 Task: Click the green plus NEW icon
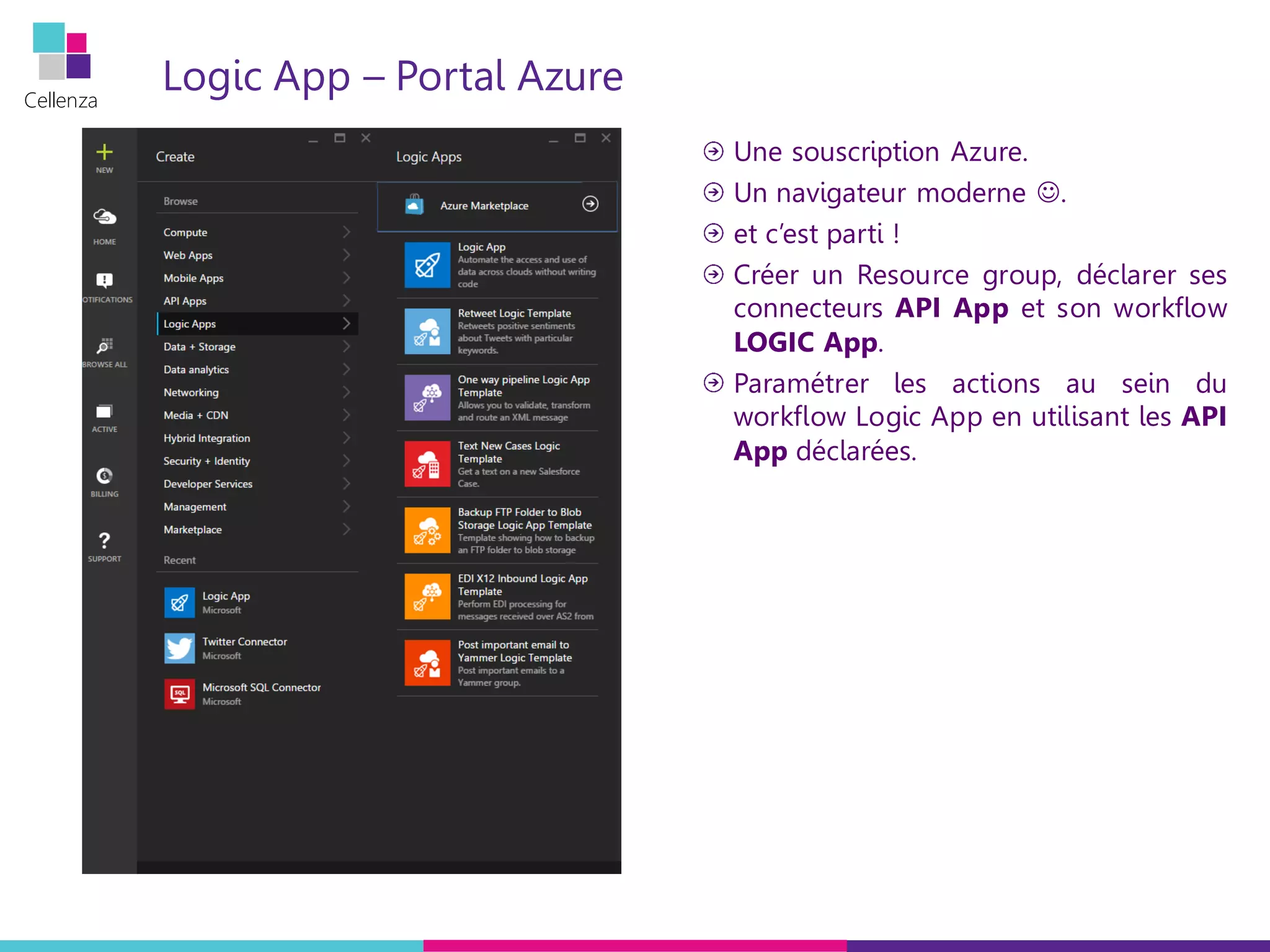[104, 152]
